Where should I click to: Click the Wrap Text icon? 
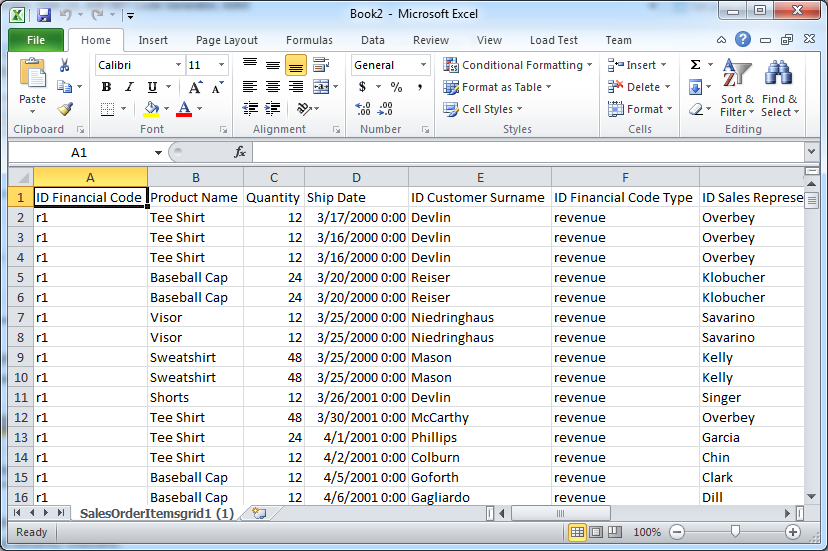click(321, 65)
